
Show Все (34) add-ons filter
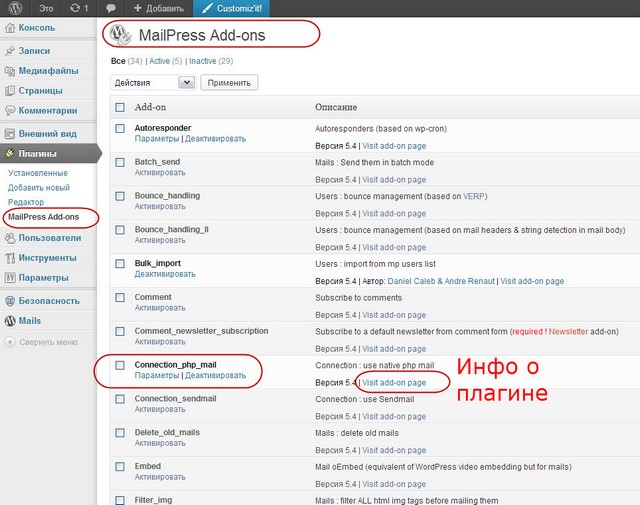coord(127,61)
